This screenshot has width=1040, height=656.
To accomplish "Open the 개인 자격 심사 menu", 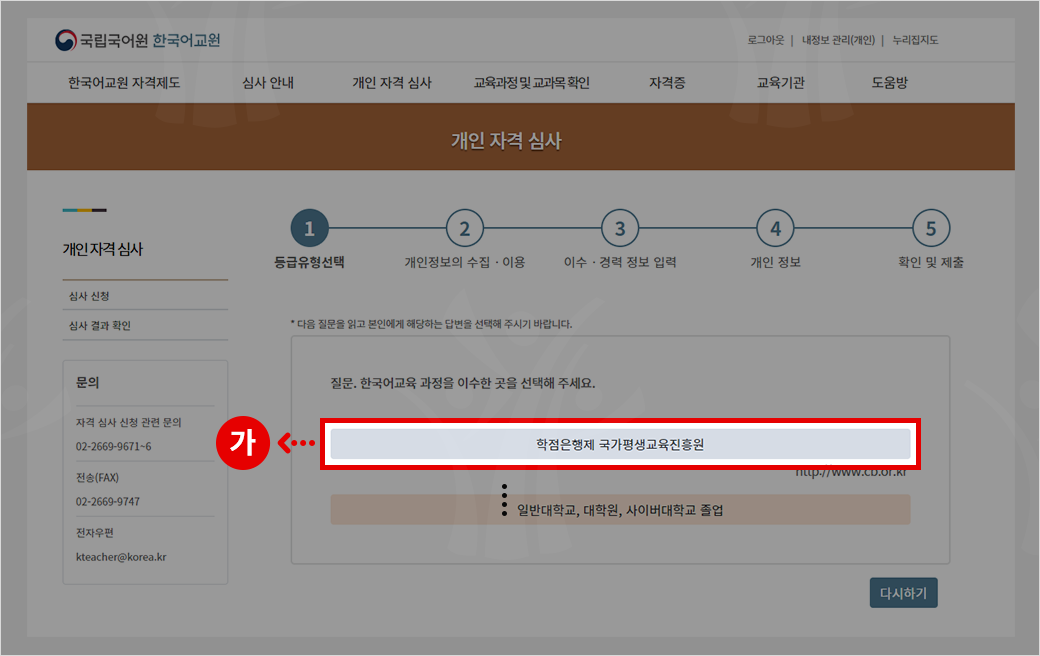I will pyautogui.click(x=392, y=83).
